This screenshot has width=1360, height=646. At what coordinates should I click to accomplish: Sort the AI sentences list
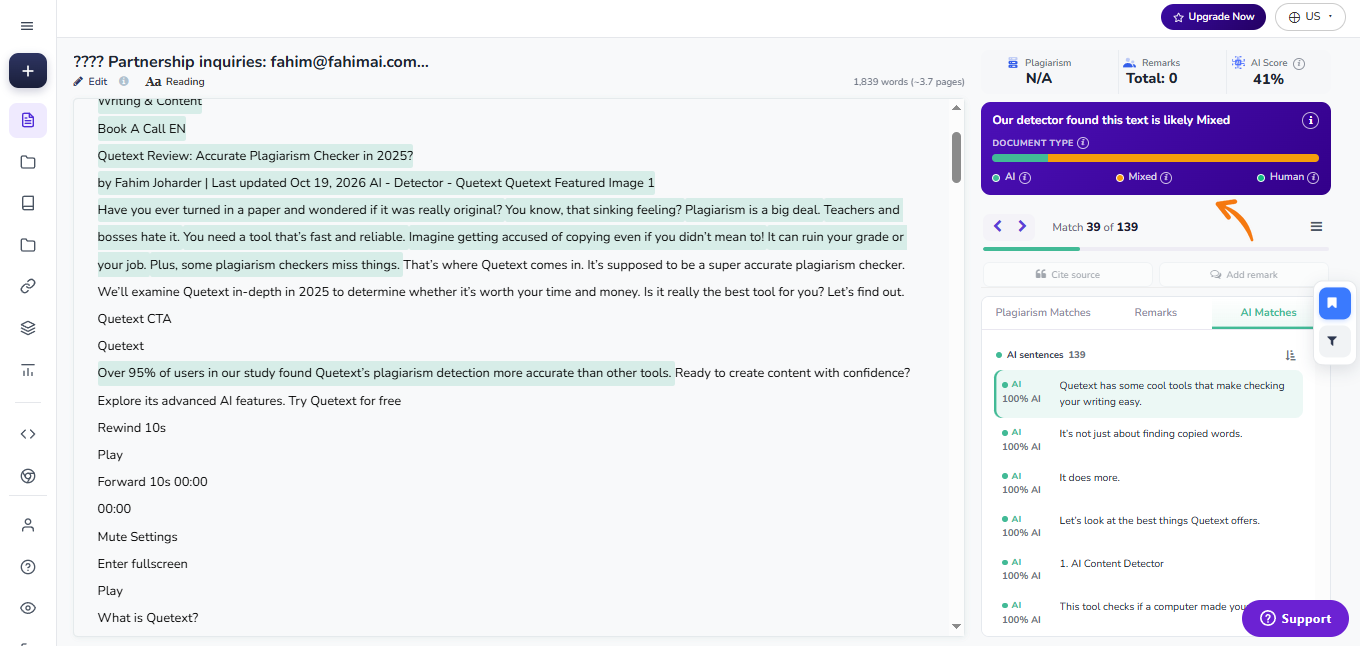1291,355
